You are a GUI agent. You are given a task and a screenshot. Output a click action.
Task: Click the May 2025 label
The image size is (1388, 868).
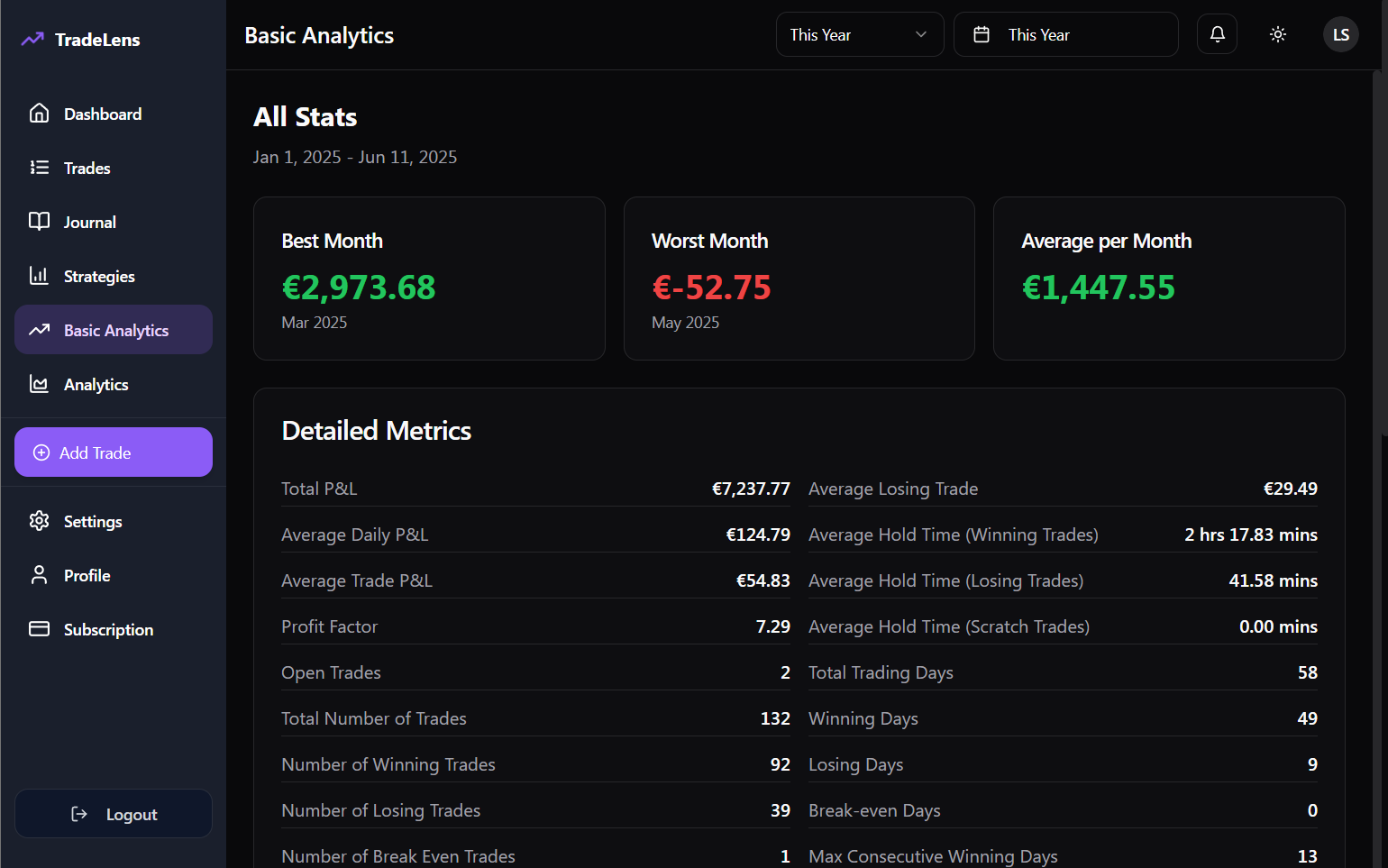coord(686,323)
